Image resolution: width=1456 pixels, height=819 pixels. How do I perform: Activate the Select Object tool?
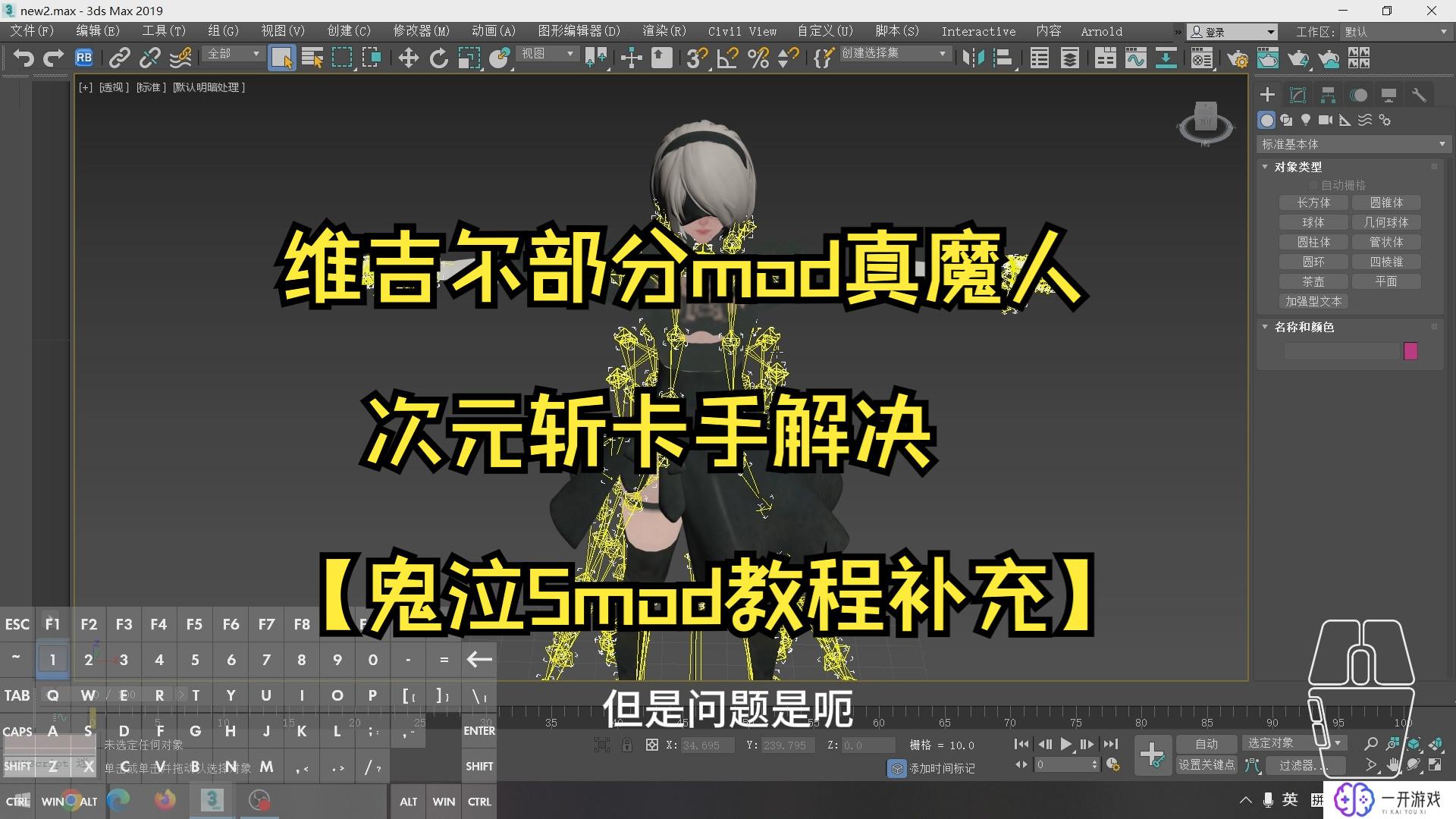(281, 58)
